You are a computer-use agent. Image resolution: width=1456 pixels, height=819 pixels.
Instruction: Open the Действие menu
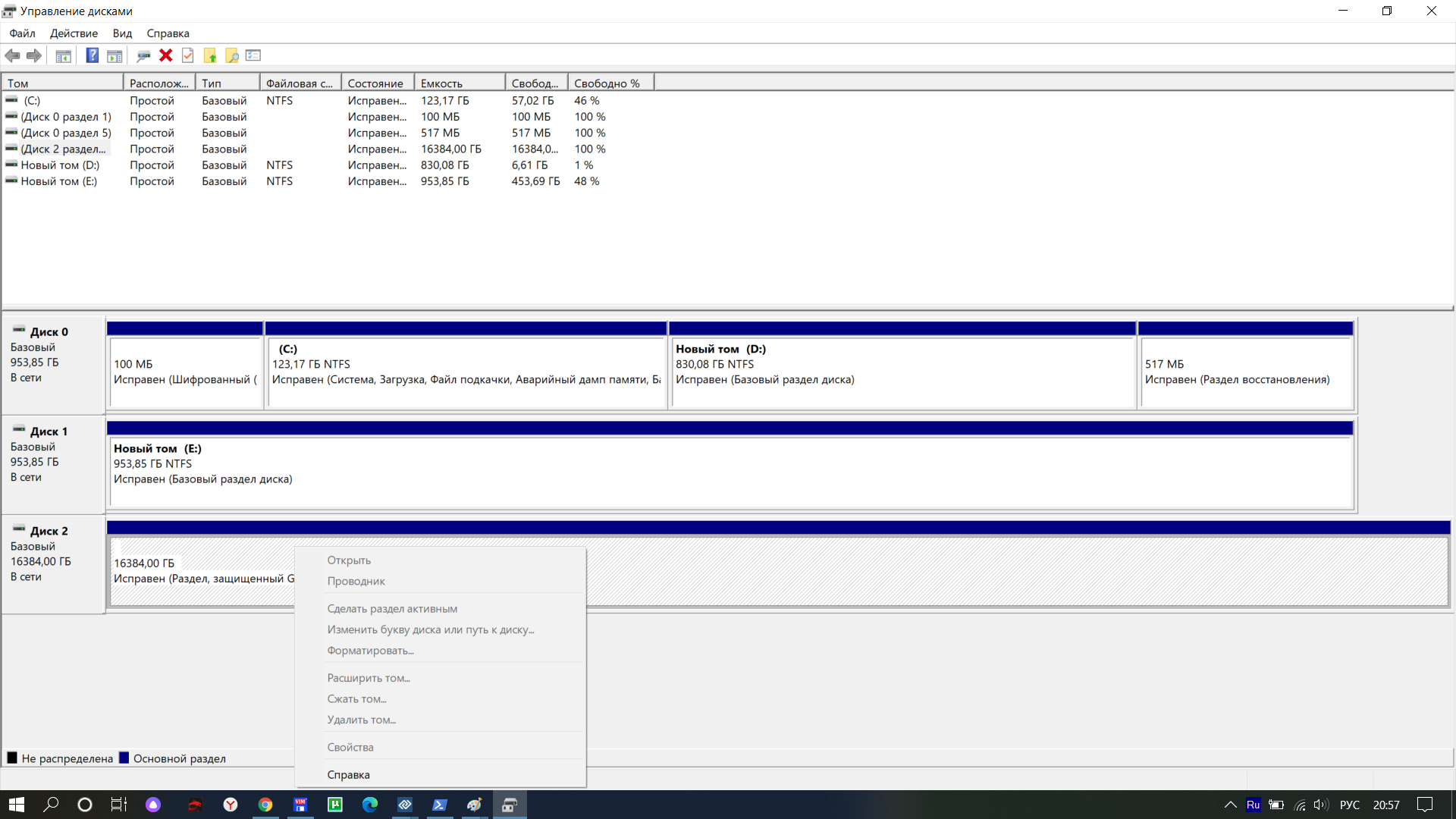[74, 33]
